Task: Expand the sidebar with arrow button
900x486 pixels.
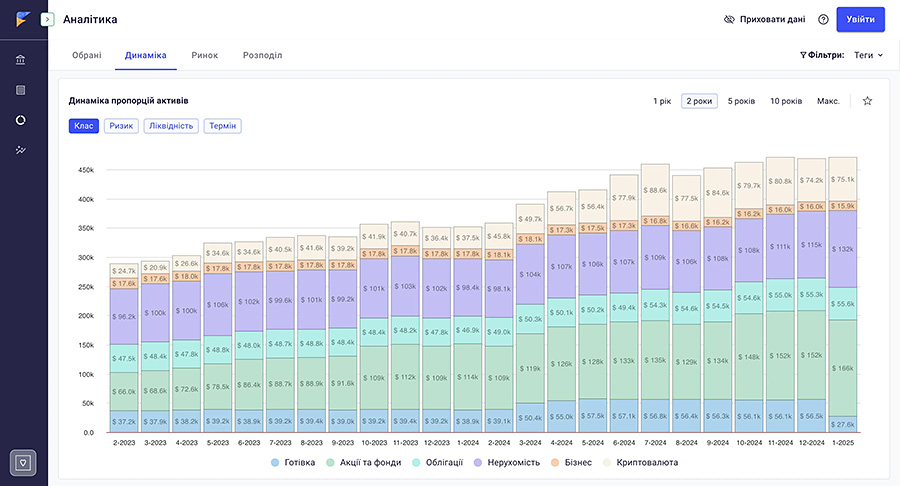Action: [x=48, y=20]
